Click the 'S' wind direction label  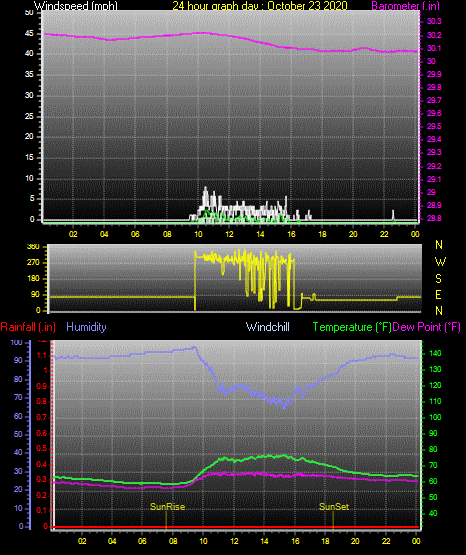(438, 279)
